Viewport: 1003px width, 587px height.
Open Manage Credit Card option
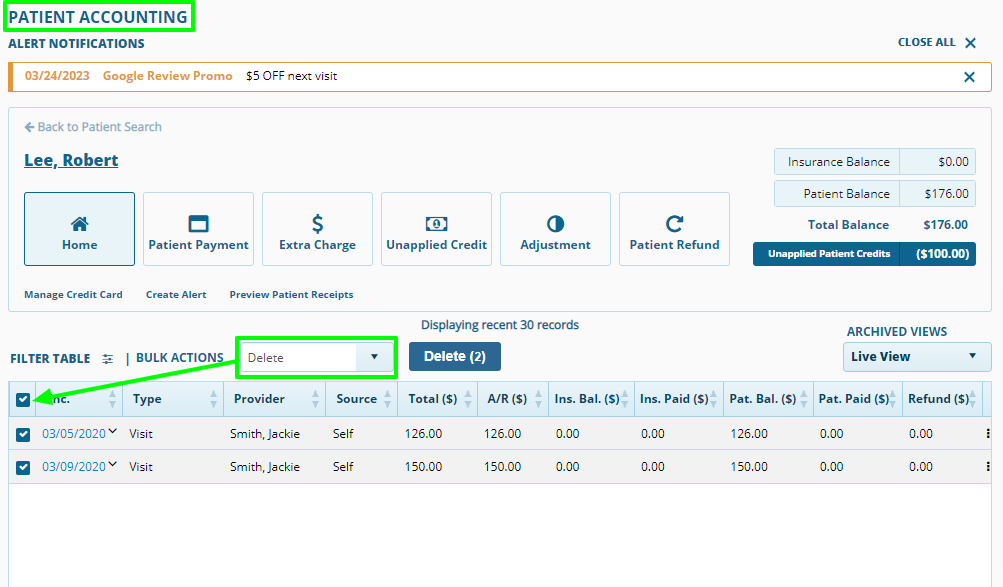(73, 295)
